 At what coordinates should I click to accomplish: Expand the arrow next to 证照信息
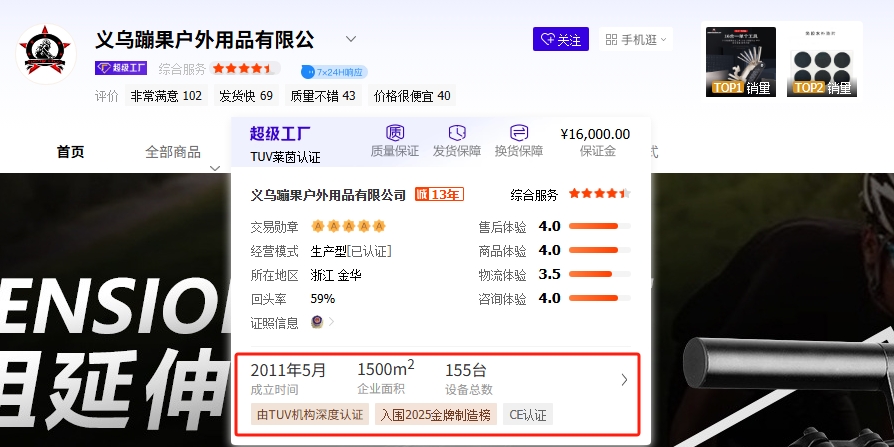[x=331, y=322]
